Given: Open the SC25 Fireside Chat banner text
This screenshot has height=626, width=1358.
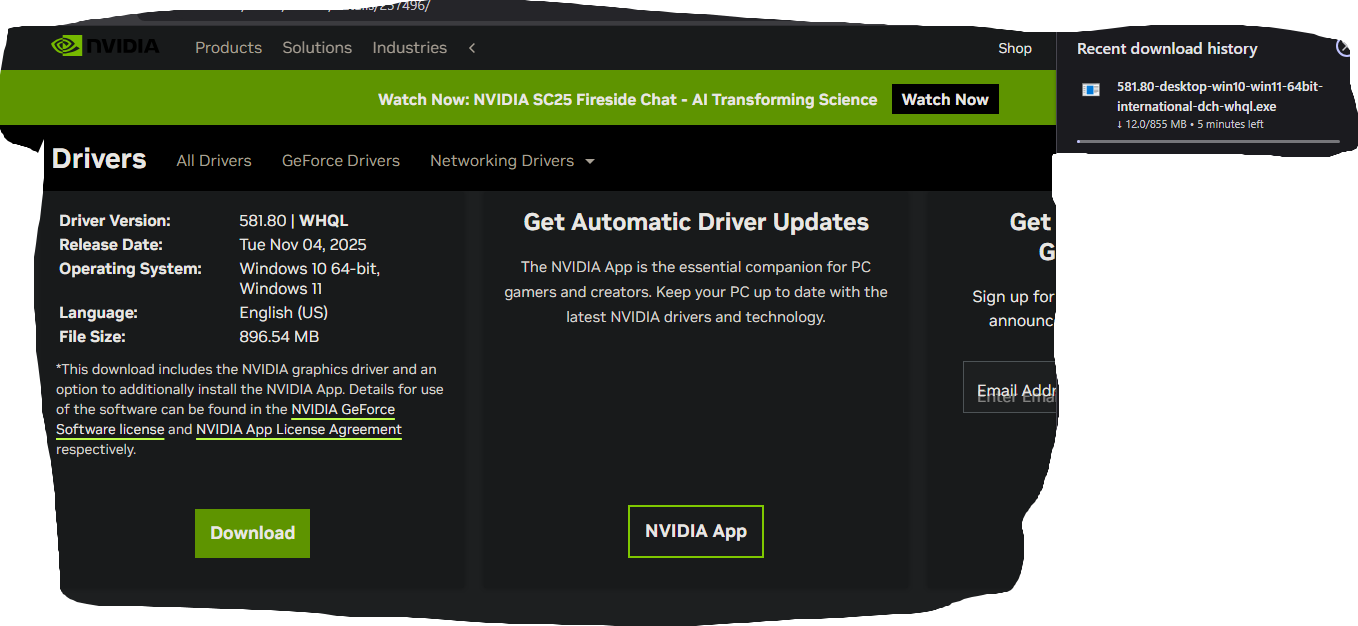Looking at the screenshot, I should coord(627,100).
